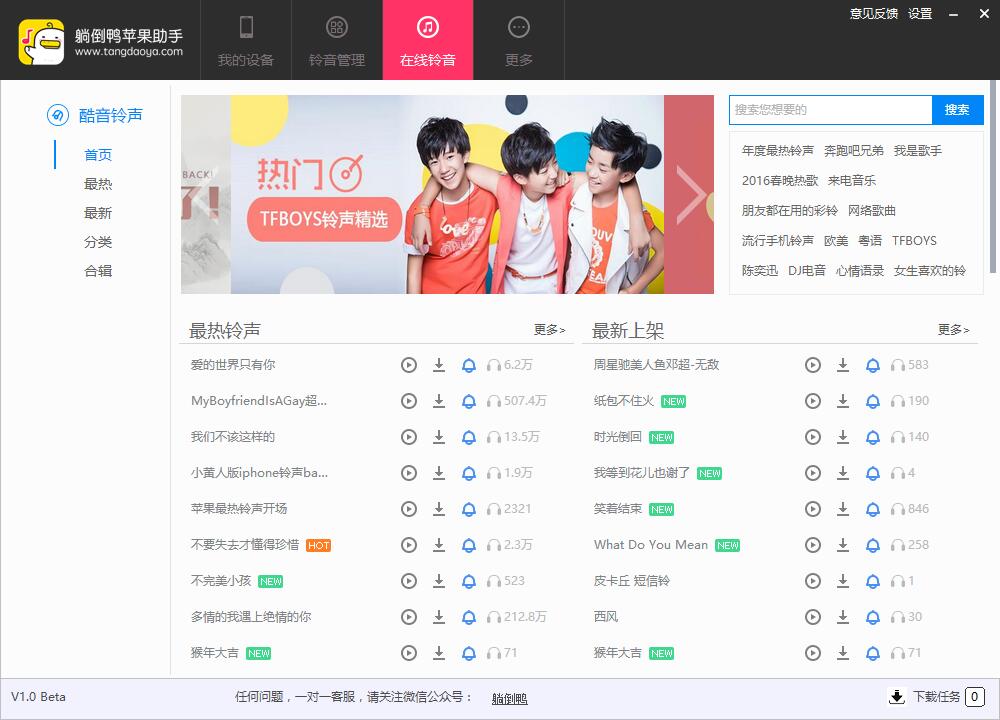Open download tasks icon in status bar

pos(897,696)
